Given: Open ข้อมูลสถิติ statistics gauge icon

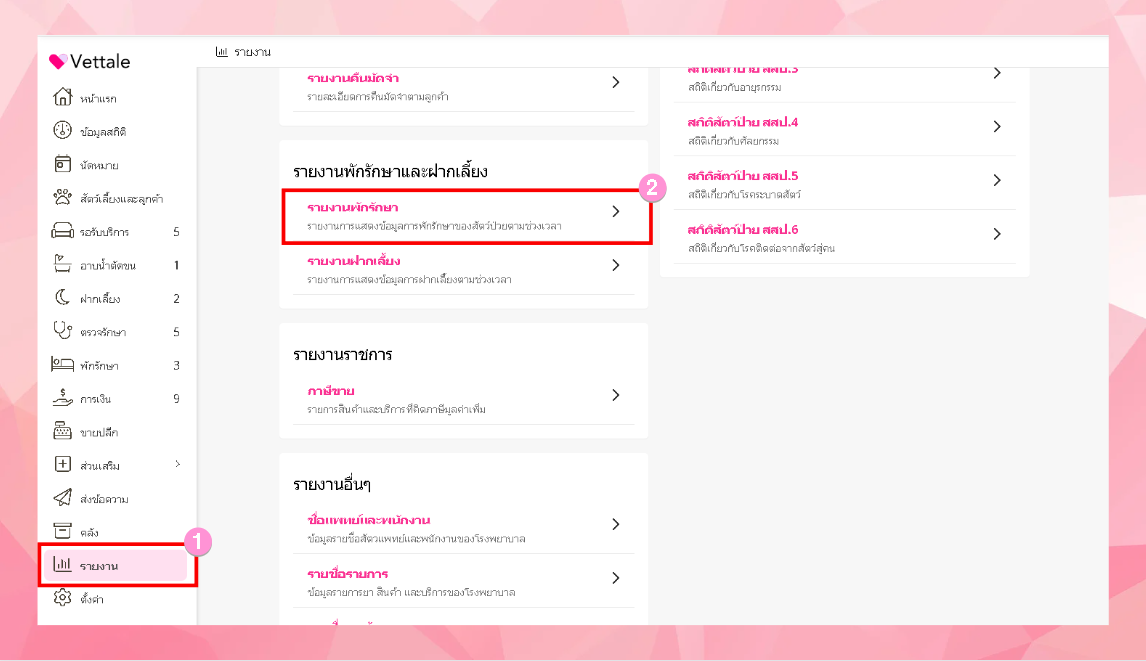Looking at the screenshot, I should [x=63, y=131].
